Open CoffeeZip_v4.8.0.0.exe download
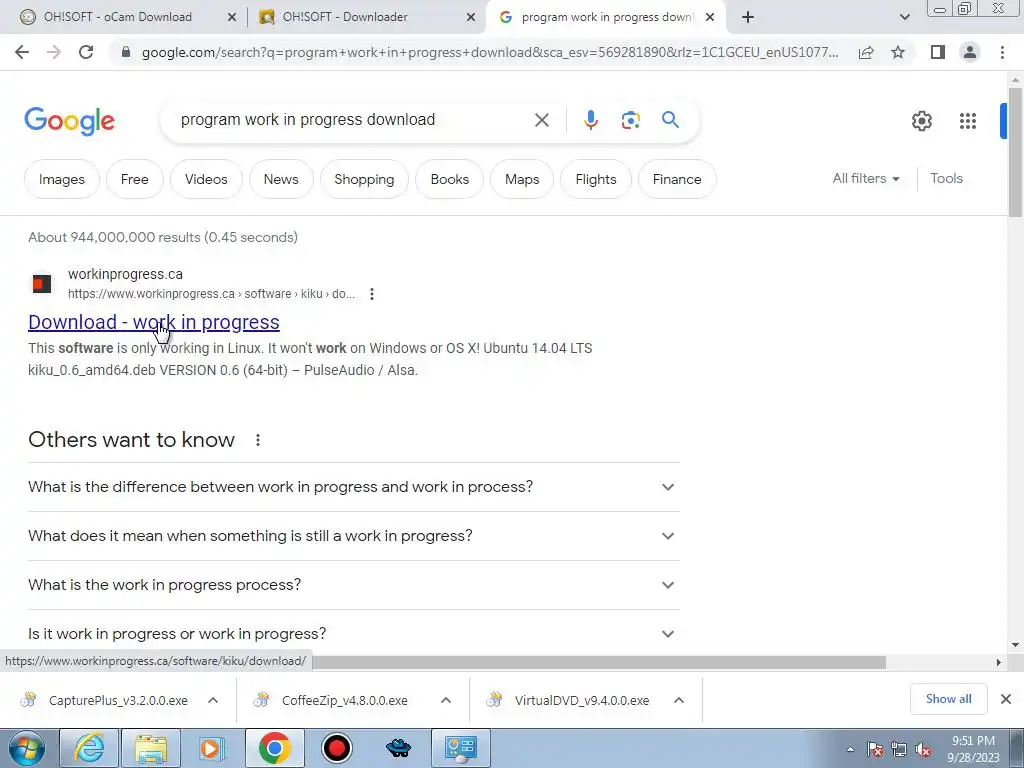Screen dimensions: 1024x768 345,700
